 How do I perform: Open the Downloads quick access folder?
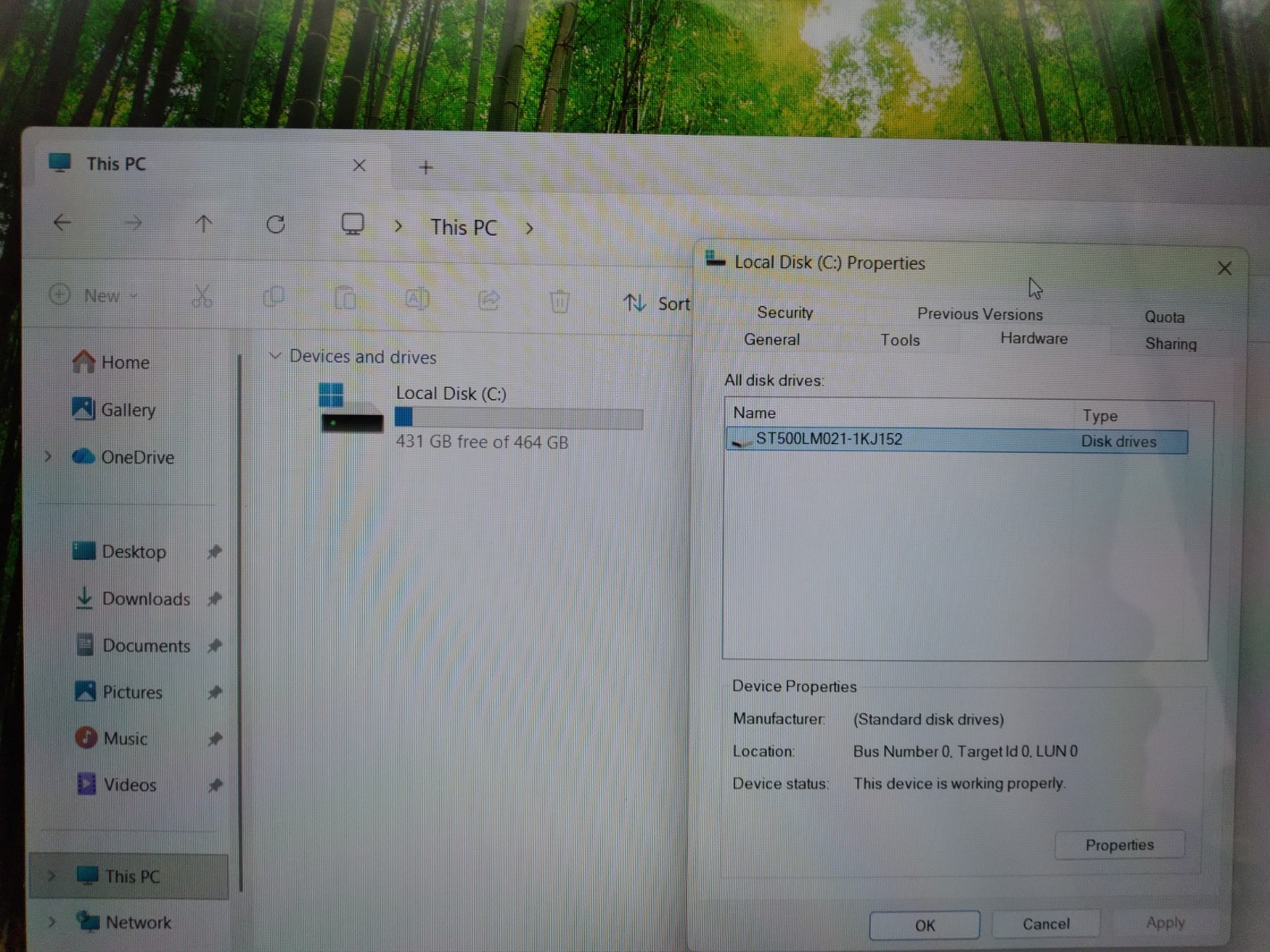(132, 598)
